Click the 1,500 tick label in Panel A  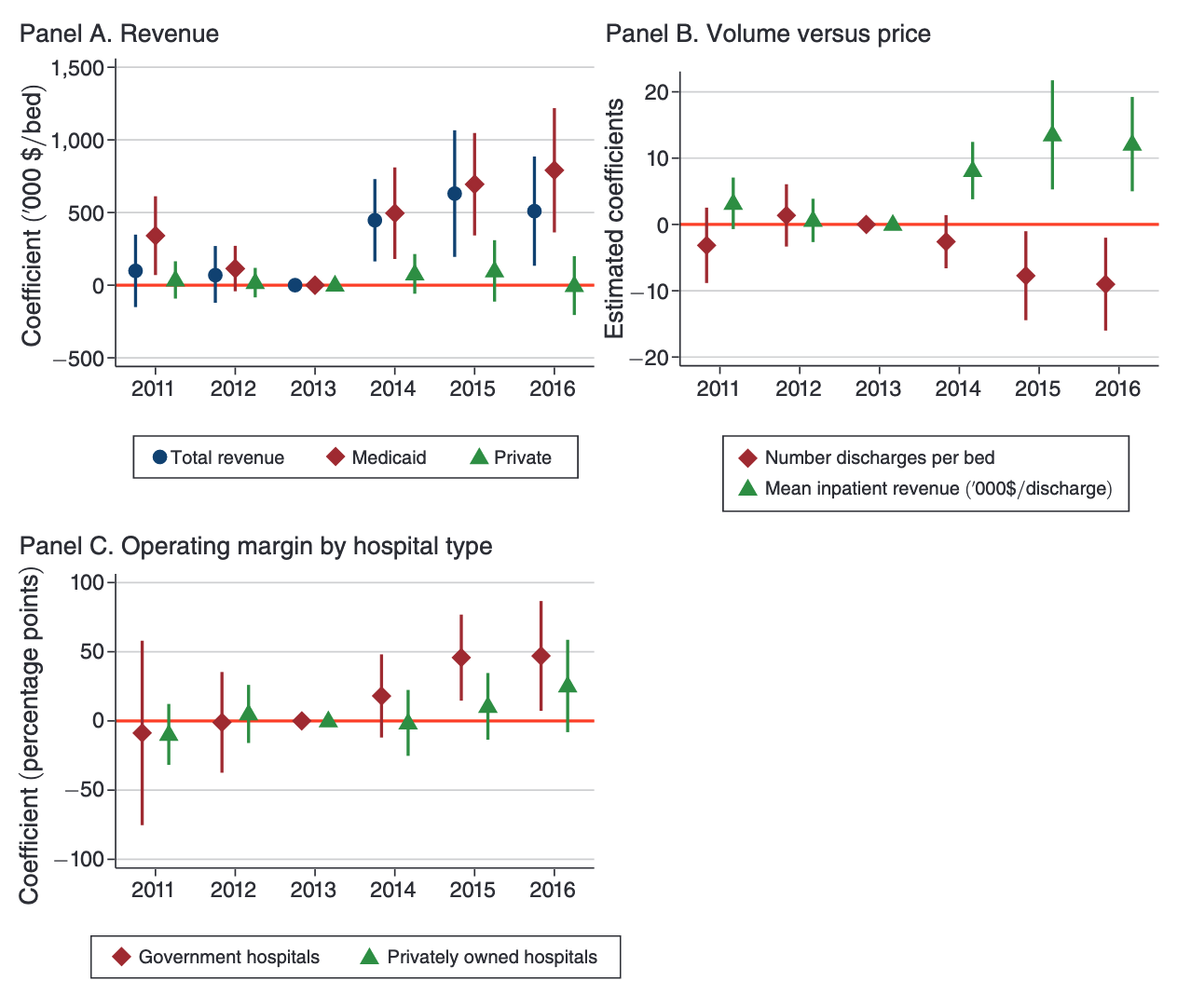tap(79, 68)
